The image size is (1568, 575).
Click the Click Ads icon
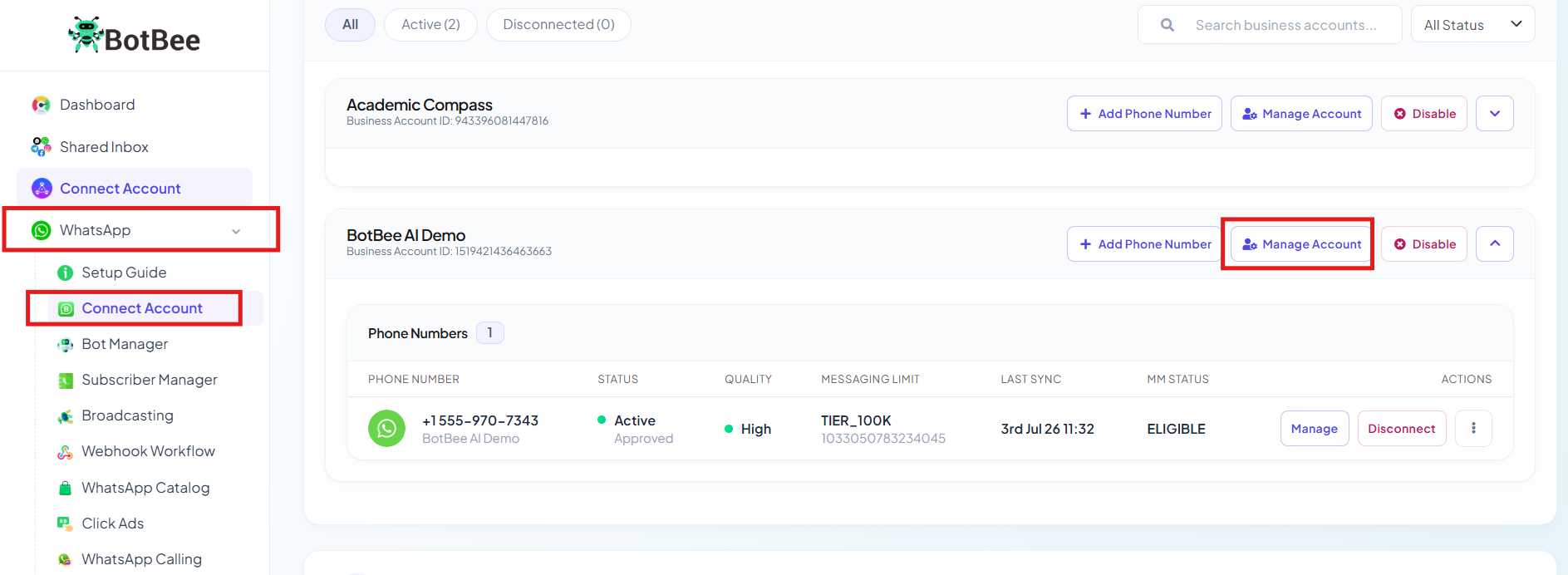click(x=65, y=523)
